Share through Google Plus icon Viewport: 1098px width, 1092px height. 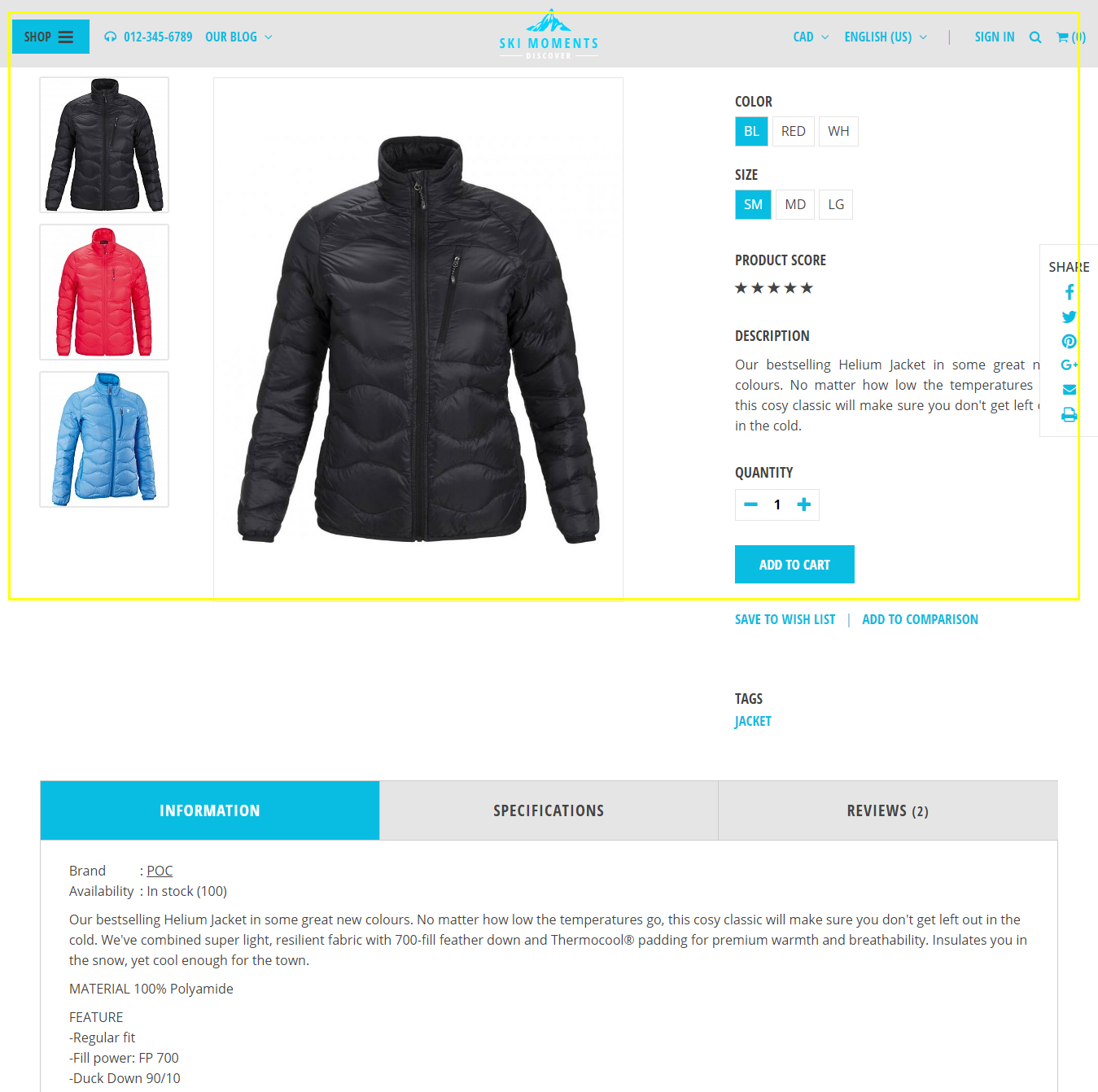click(x=1070, y=365)
